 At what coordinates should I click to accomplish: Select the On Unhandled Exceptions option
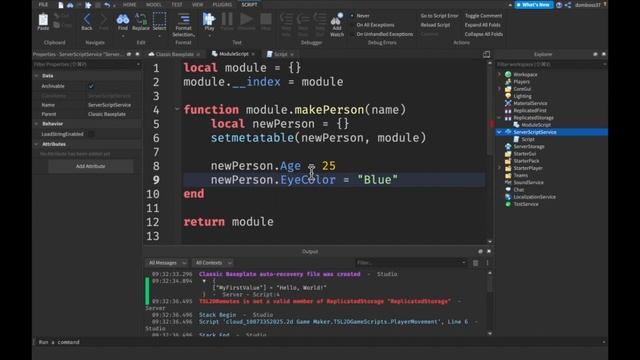coord(381,34)
